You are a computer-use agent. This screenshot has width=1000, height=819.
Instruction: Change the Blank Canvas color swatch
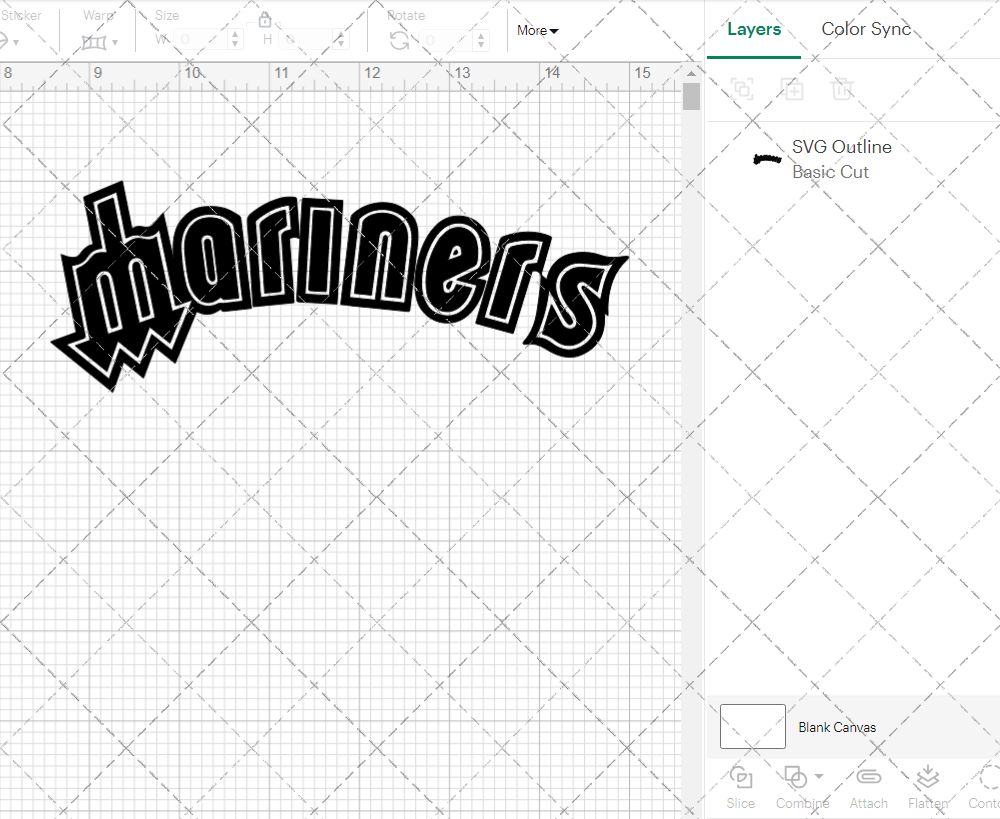click(752, 727)
